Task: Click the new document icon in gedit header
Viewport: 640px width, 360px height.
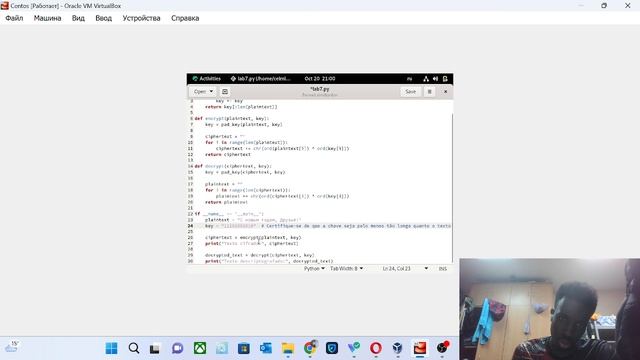Action: (x=225, y=91)
